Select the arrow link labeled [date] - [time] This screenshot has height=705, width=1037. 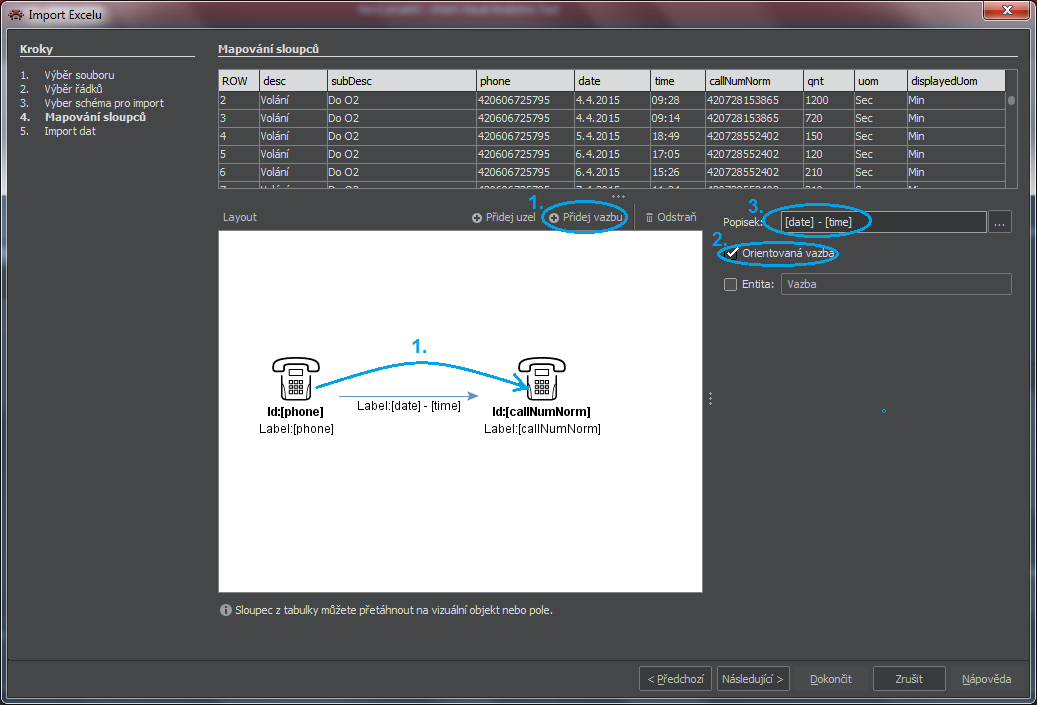pos(410,395)
